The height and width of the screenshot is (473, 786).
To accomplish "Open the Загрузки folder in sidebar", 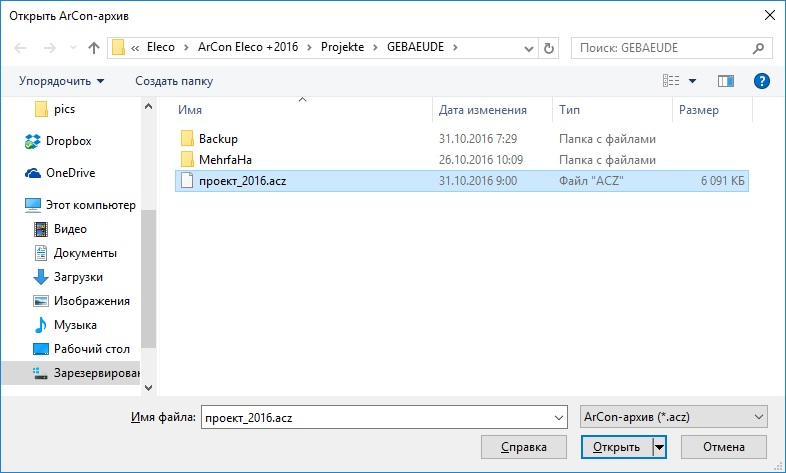I will click(x=77, y=277).
